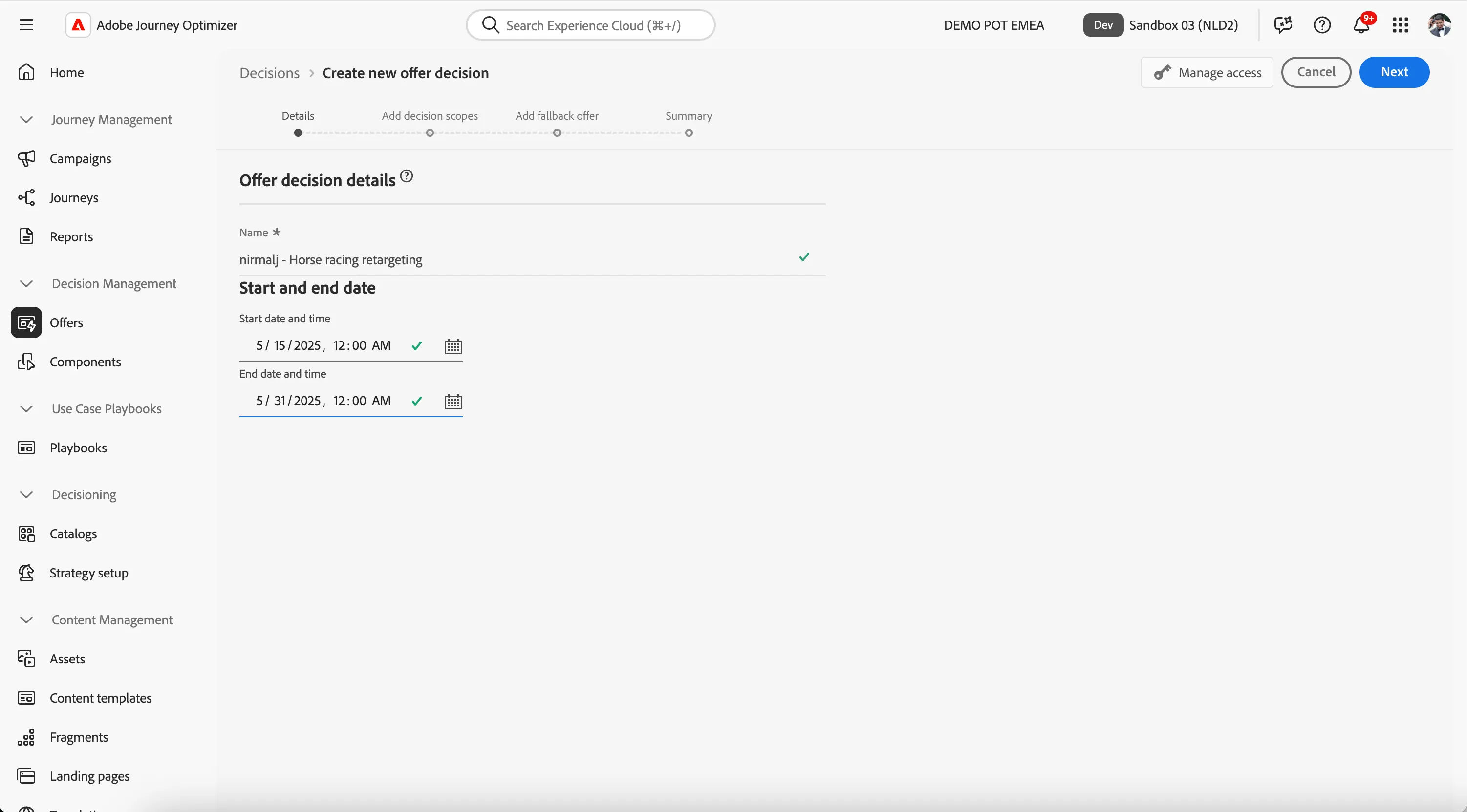This screenshot has width=1467, height=812.
Task: Select the Add decision scopes step
Action: click(x=430, y=133)
